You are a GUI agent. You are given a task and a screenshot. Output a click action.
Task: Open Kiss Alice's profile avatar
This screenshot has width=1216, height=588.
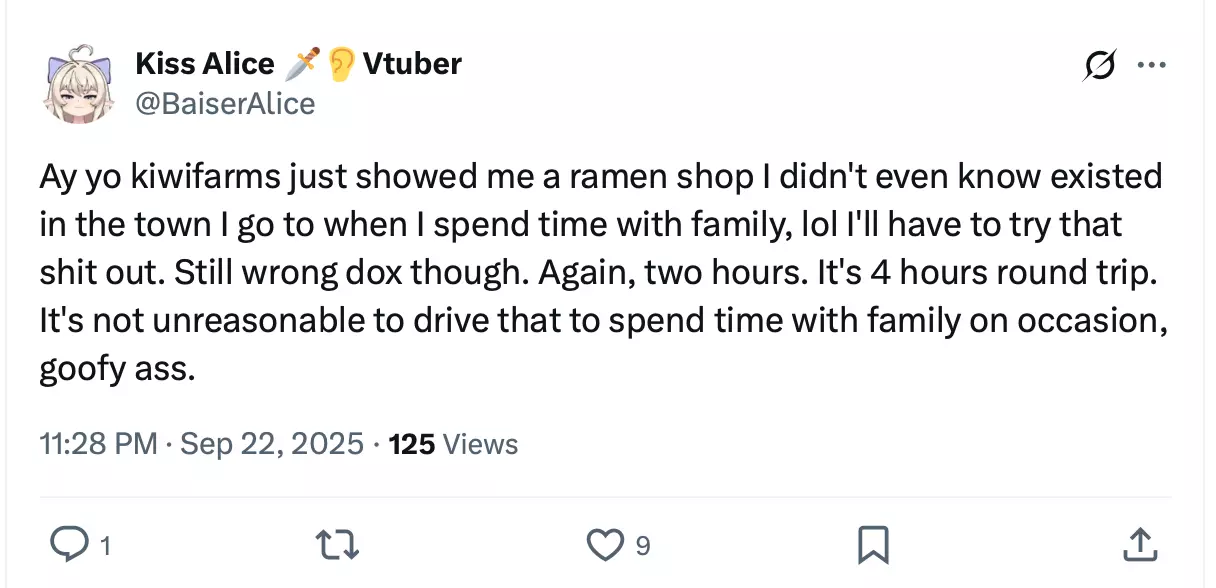pyautogui.click(x=75, y=82)
